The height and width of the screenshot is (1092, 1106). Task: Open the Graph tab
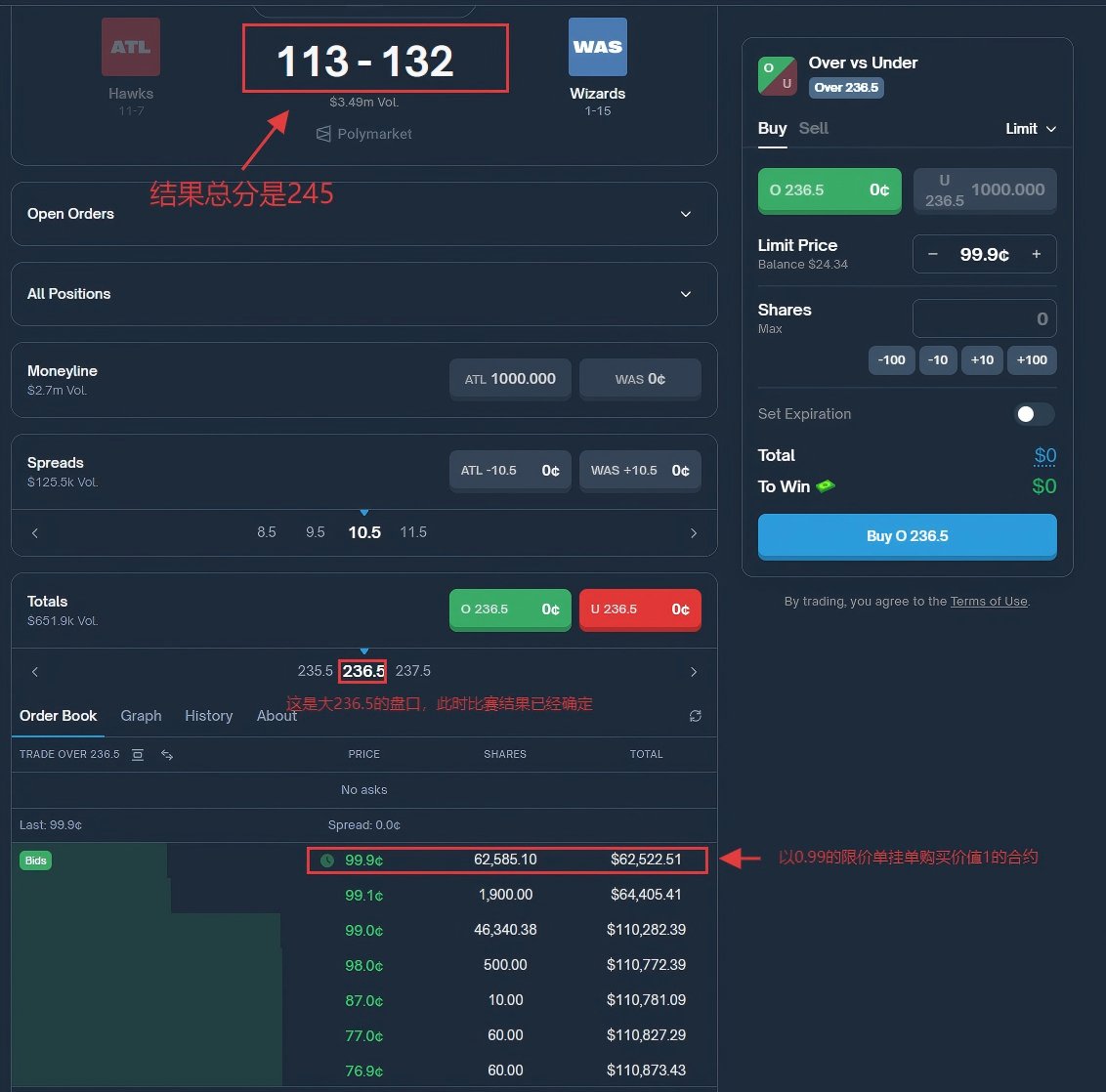point(141,716)
